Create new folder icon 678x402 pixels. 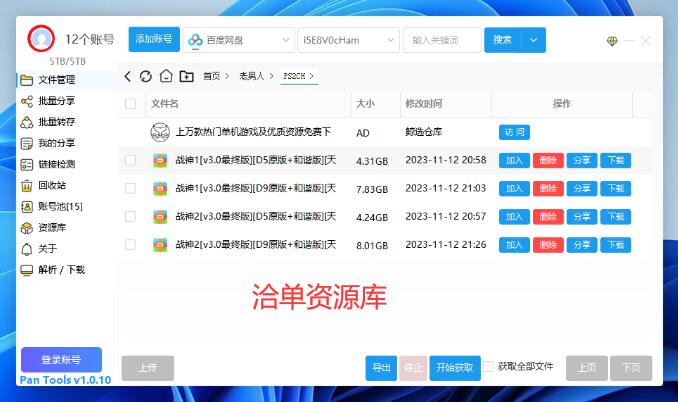coord(186,77)
